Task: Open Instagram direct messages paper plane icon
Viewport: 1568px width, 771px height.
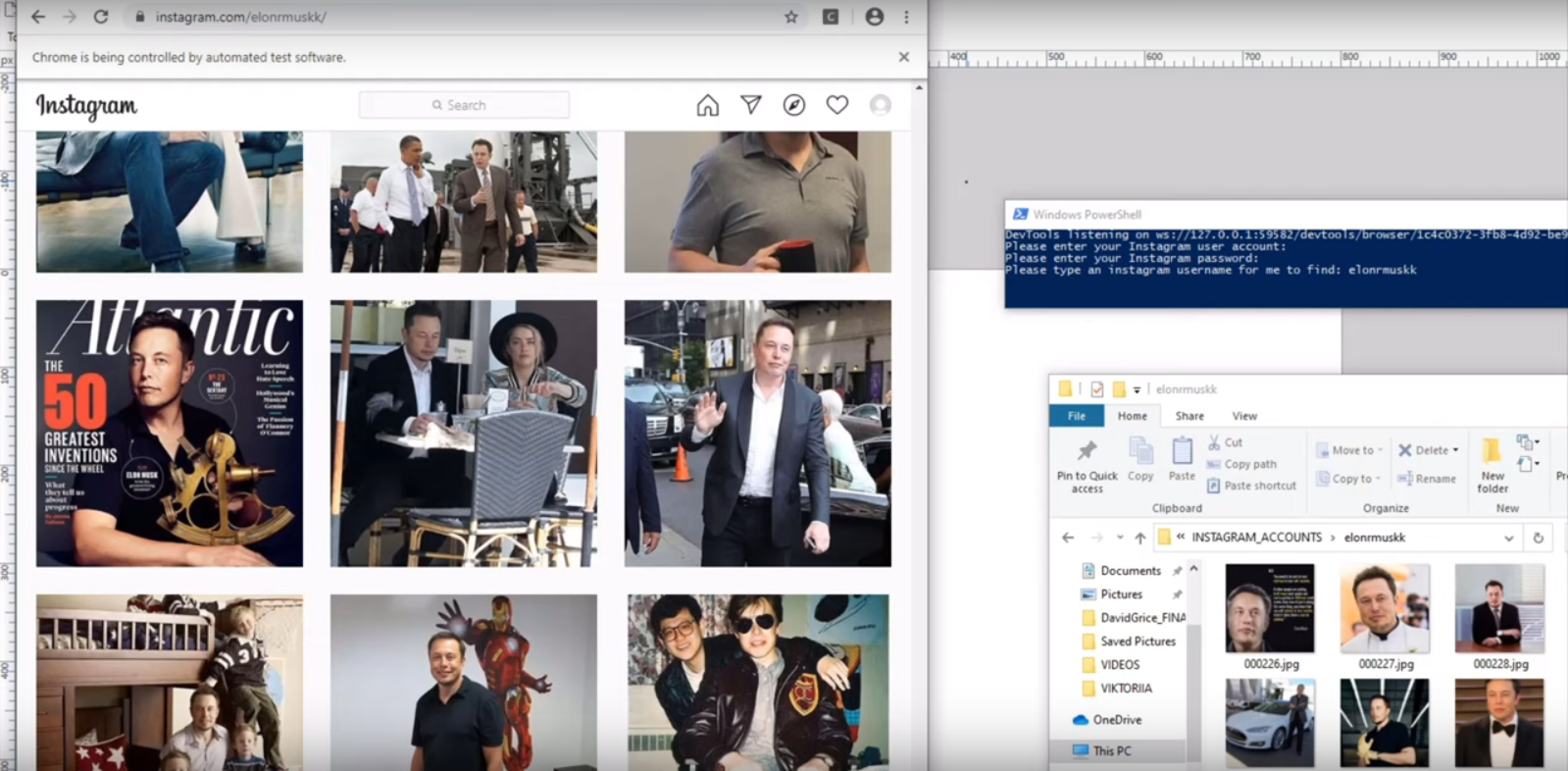Action: [x=751, y=105]
